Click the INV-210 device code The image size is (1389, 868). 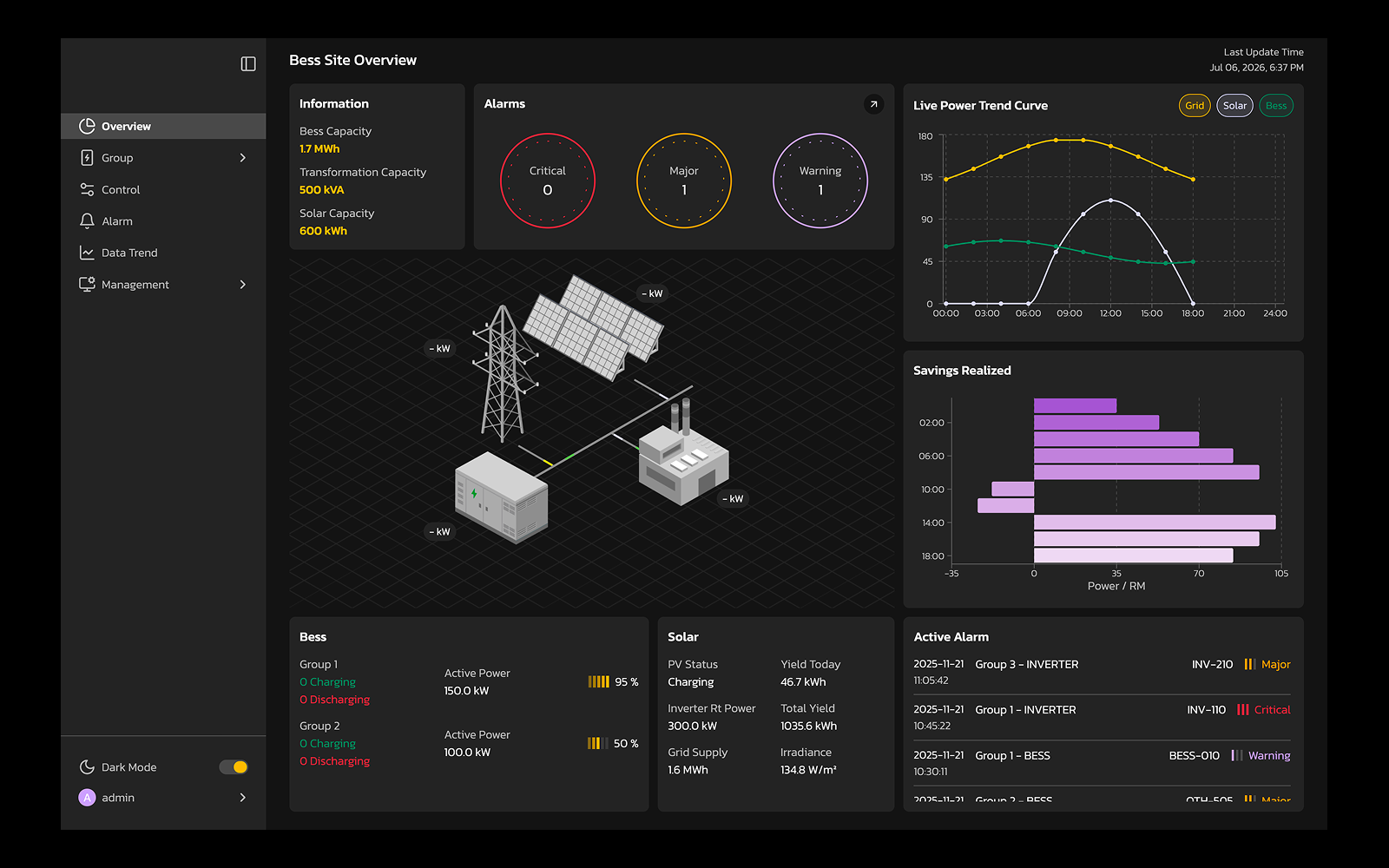1212,665
